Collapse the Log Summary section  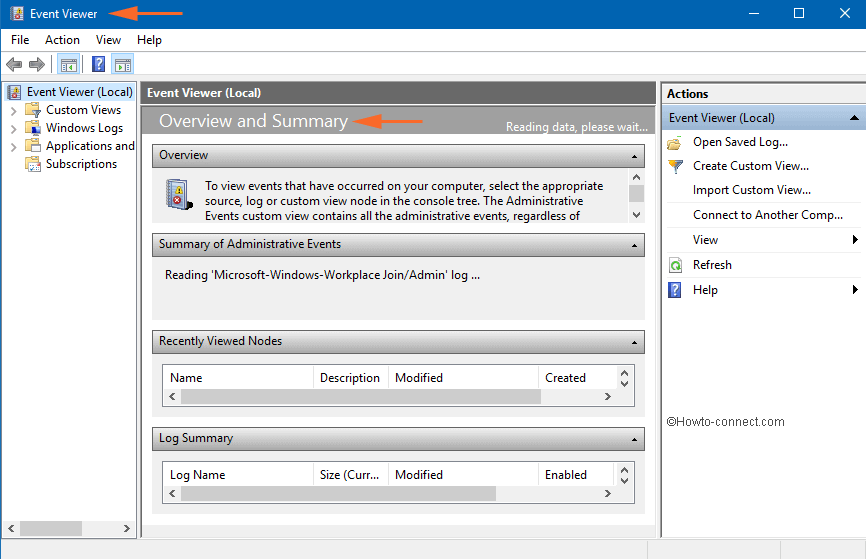(634, 440)
